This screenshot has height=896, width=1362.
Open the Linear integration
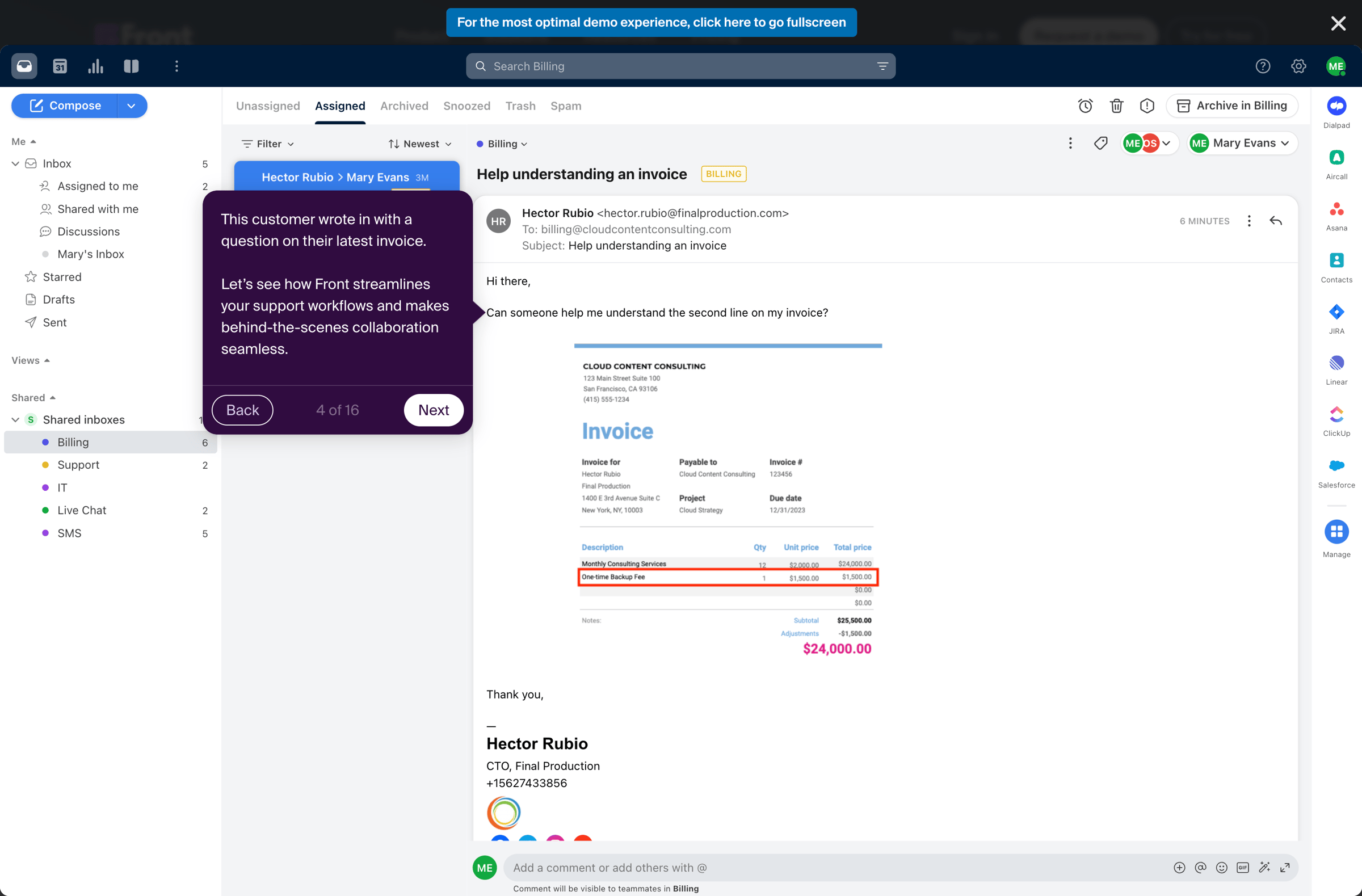[1336, 369]
